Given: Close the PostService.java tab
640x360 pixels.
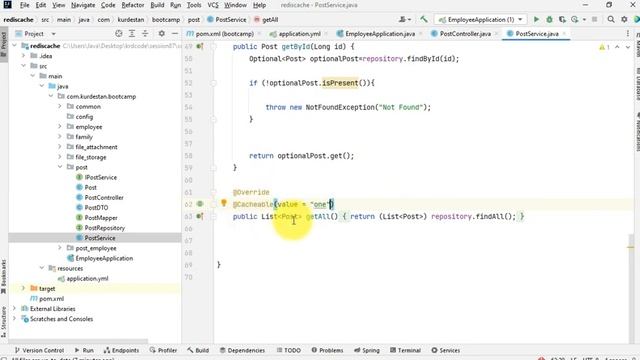Looking at the screenshot, I should pos(564,34).
